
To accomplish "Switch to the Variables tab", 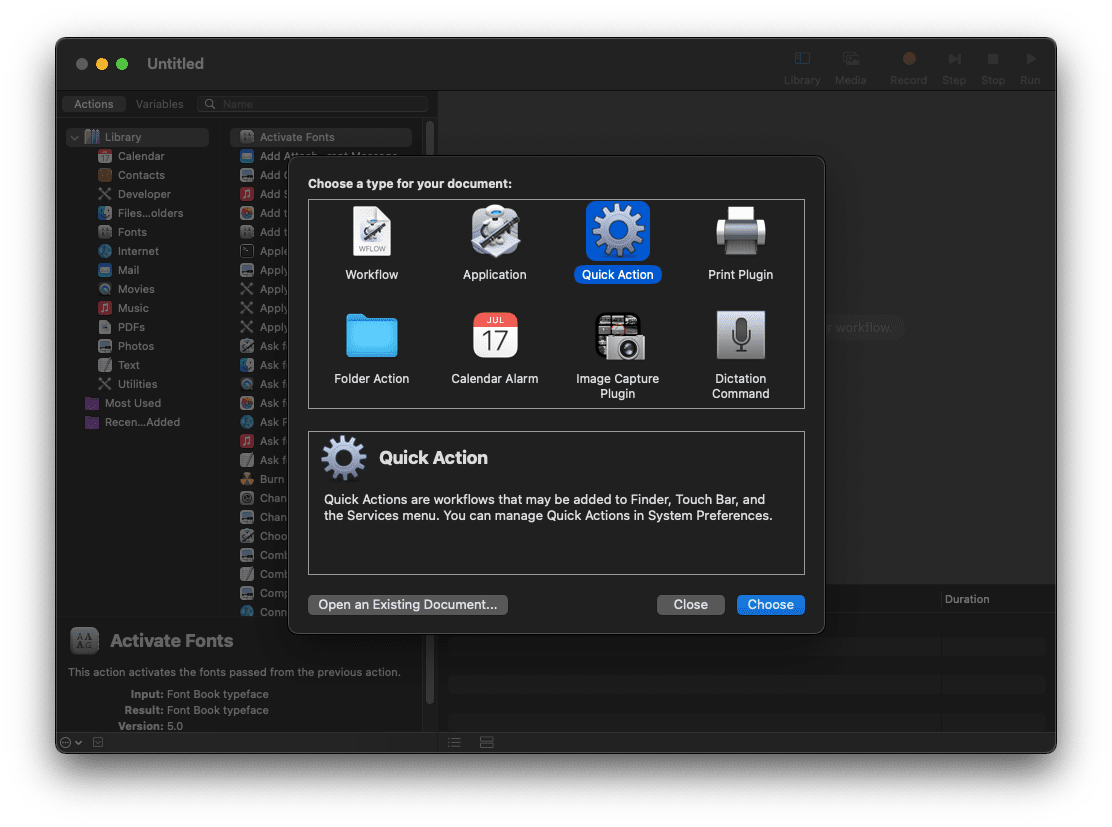I will (x=160, y=104).
